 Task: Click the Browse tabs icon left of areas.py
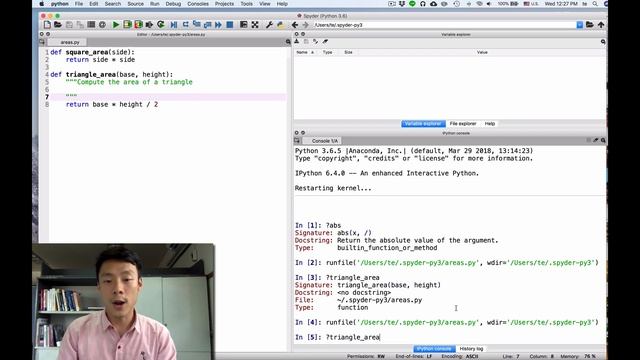pos(42,42)
